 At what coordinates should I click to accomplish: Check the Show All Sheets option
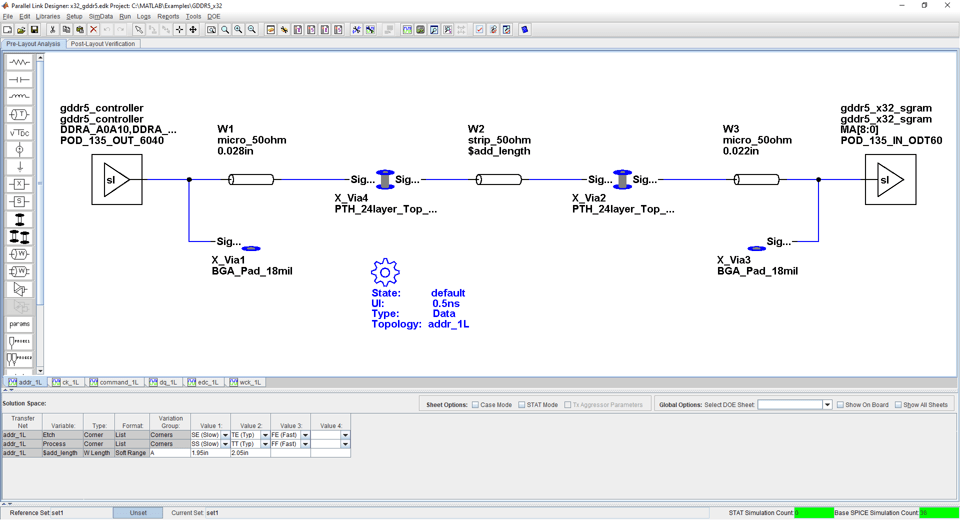coord(898,405)
